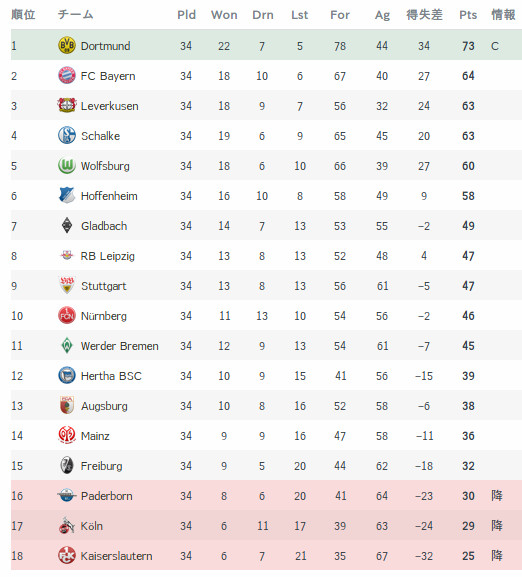Click the RB Leipzig bull logo
The image size is (522, 577).
pyautogui.click(x=67, y=255)
